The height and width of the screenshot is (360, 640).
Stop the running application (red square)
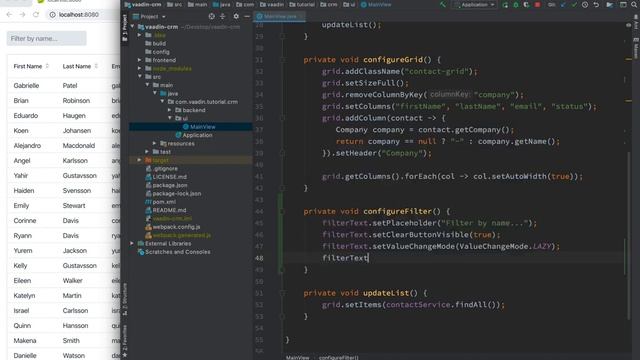point(538,5)
